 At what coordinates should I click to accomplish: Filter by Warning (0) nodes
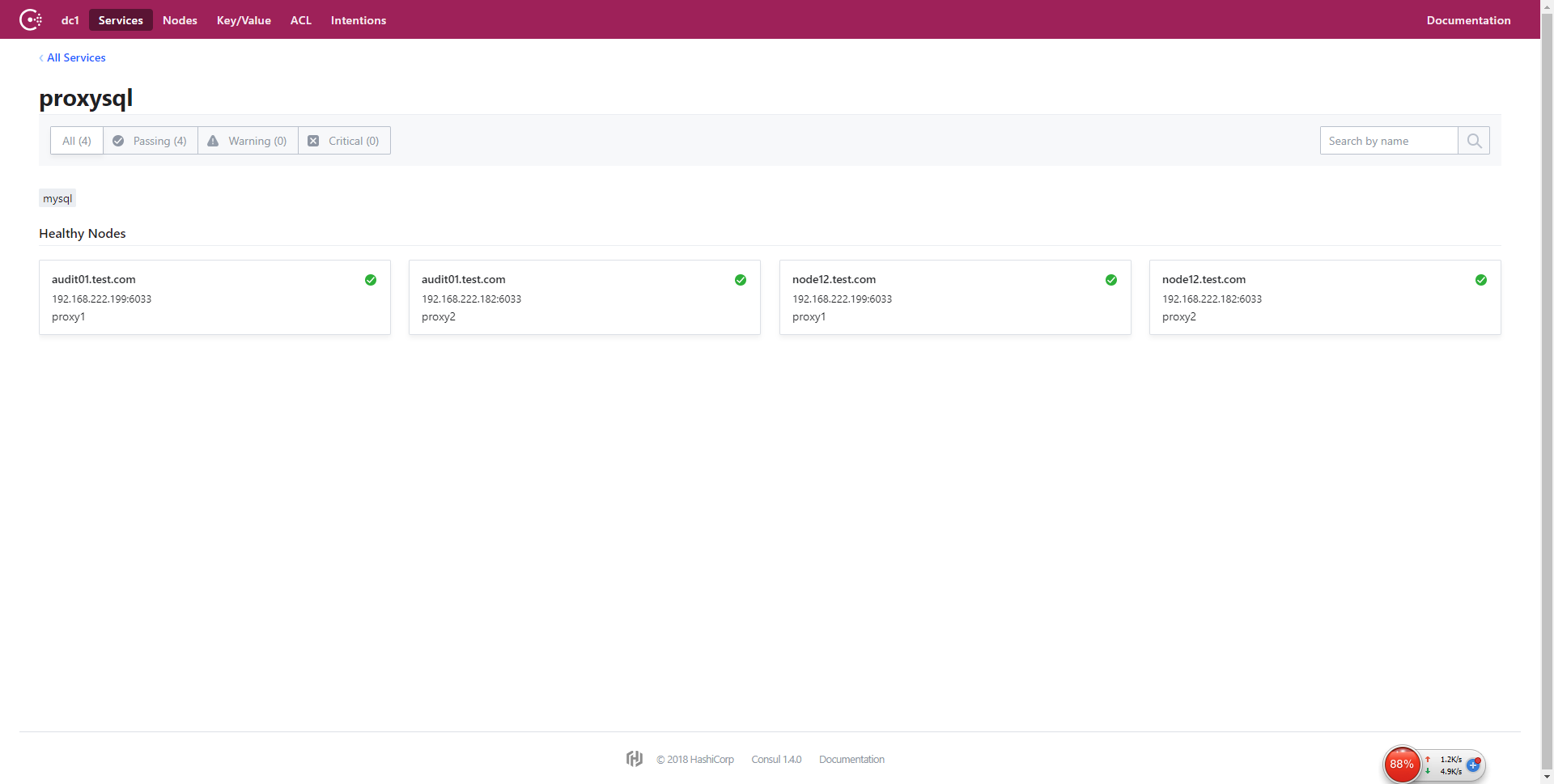click(248, 141)
